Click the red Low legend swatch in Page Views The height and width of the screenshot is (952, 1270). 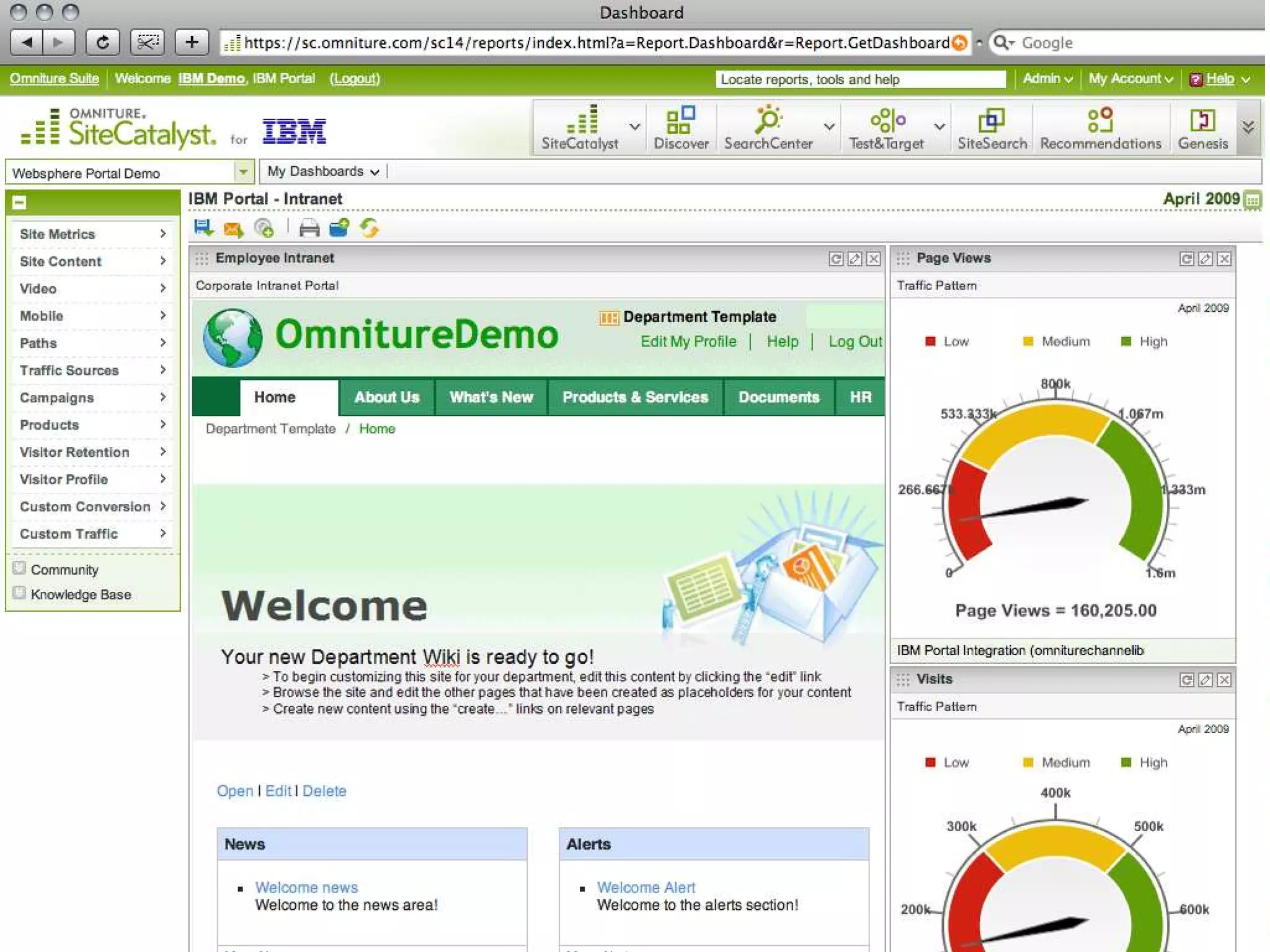click(930, 342)
